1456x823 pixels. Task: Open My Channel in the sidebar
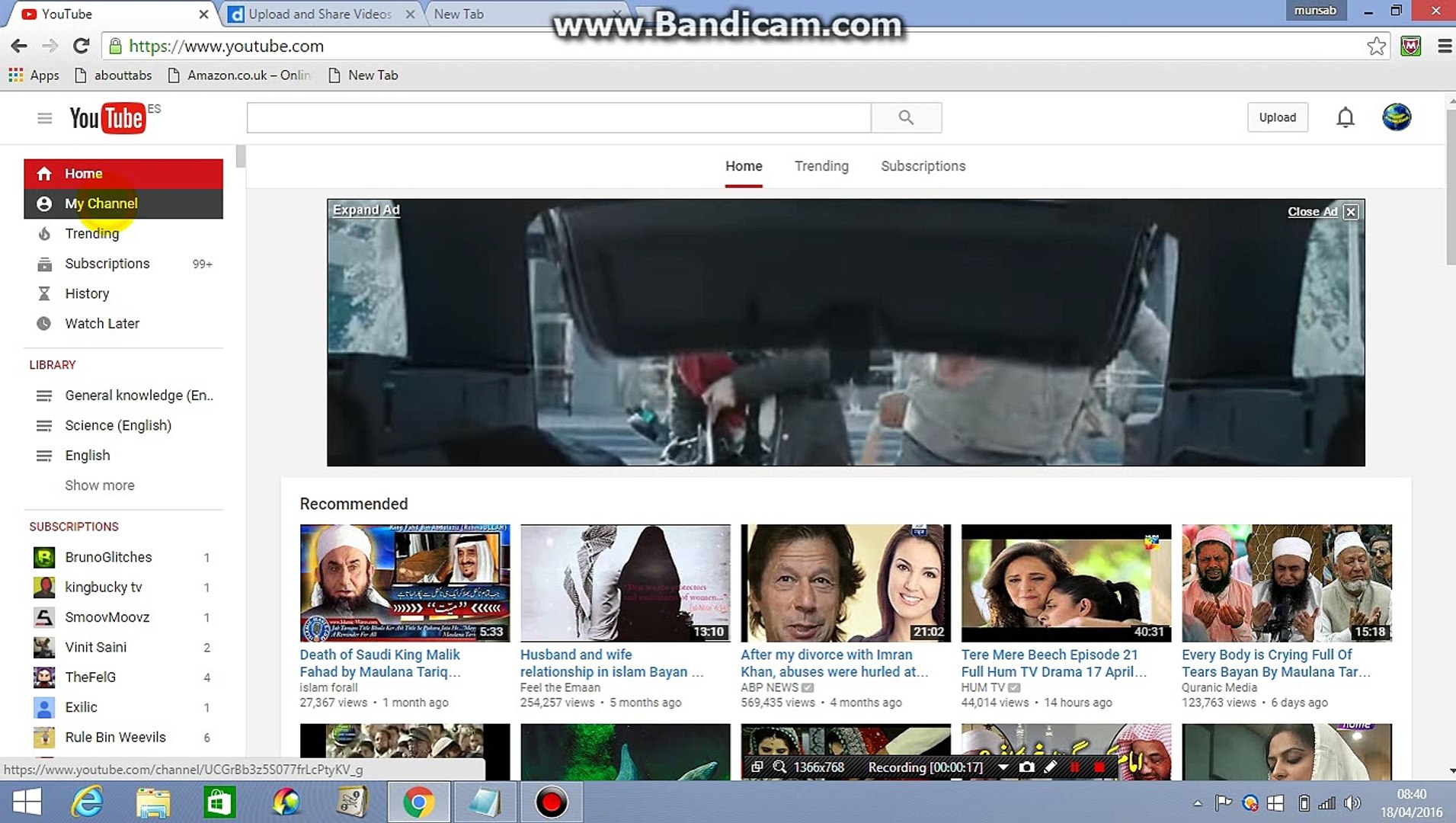click(x=123, y=204)
